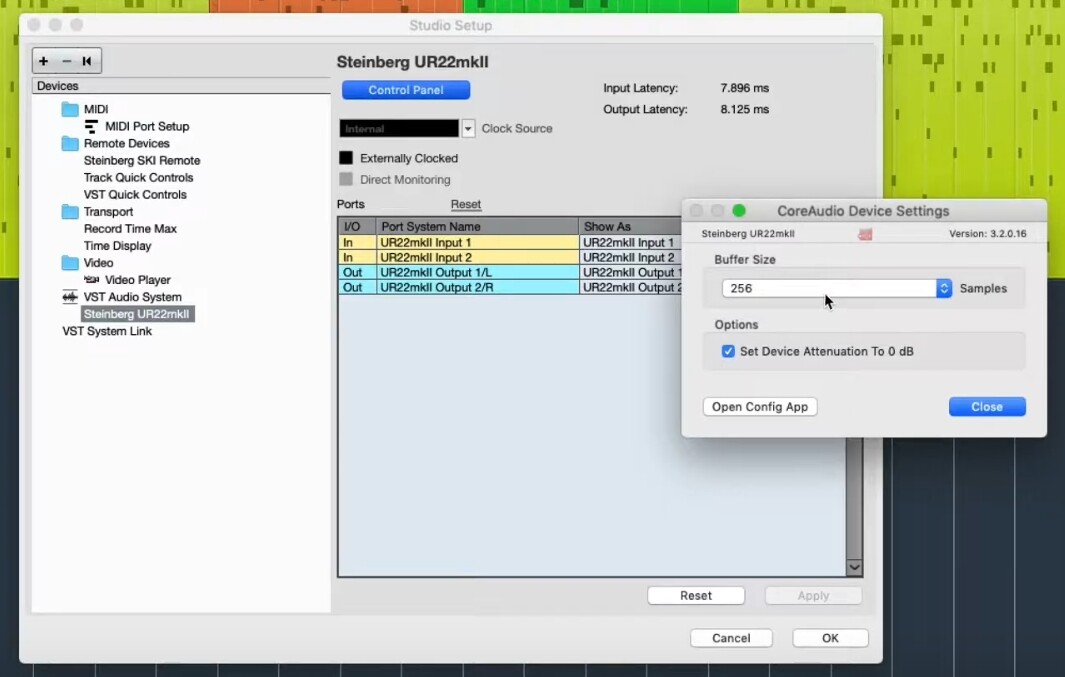Click the Show As column header
This screenshot has width=1065, height=677.
630,226
